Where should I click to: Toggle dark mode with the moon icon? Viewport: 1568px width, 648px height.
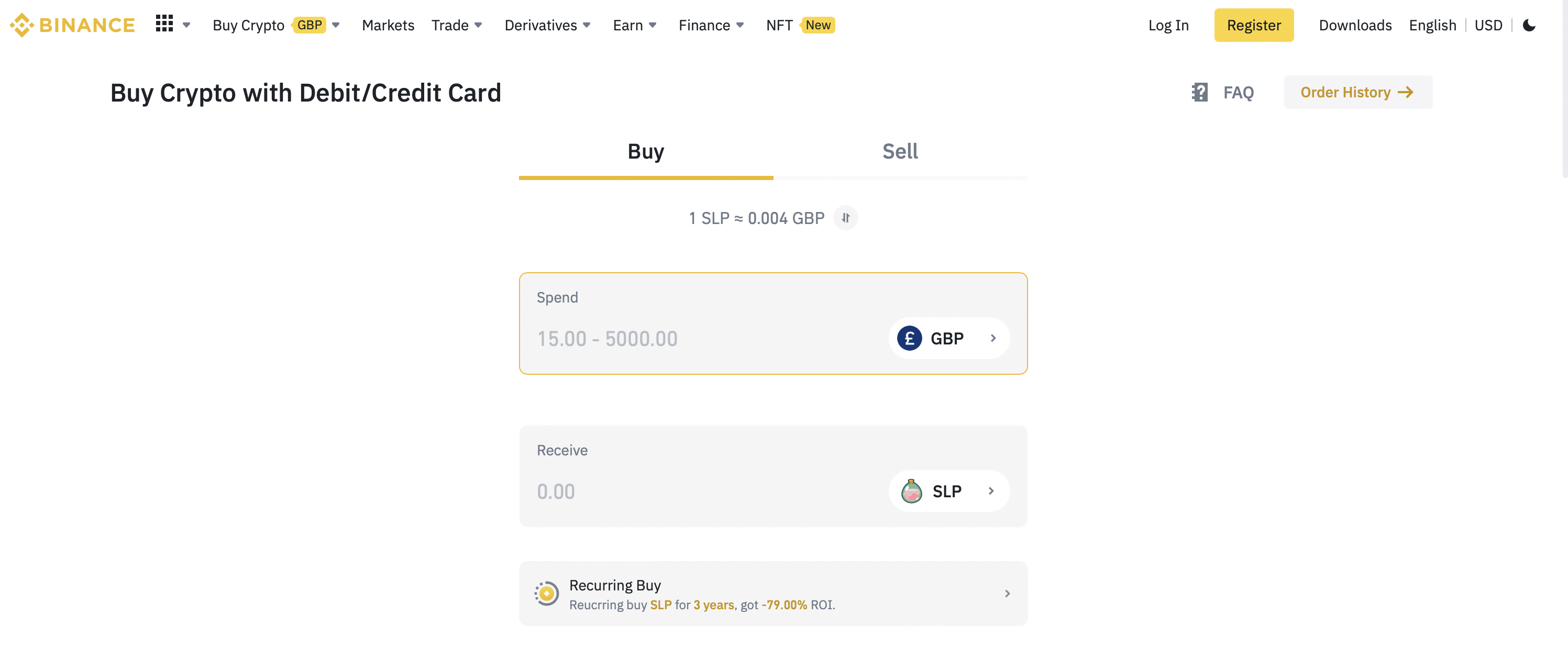point(1528,25)
